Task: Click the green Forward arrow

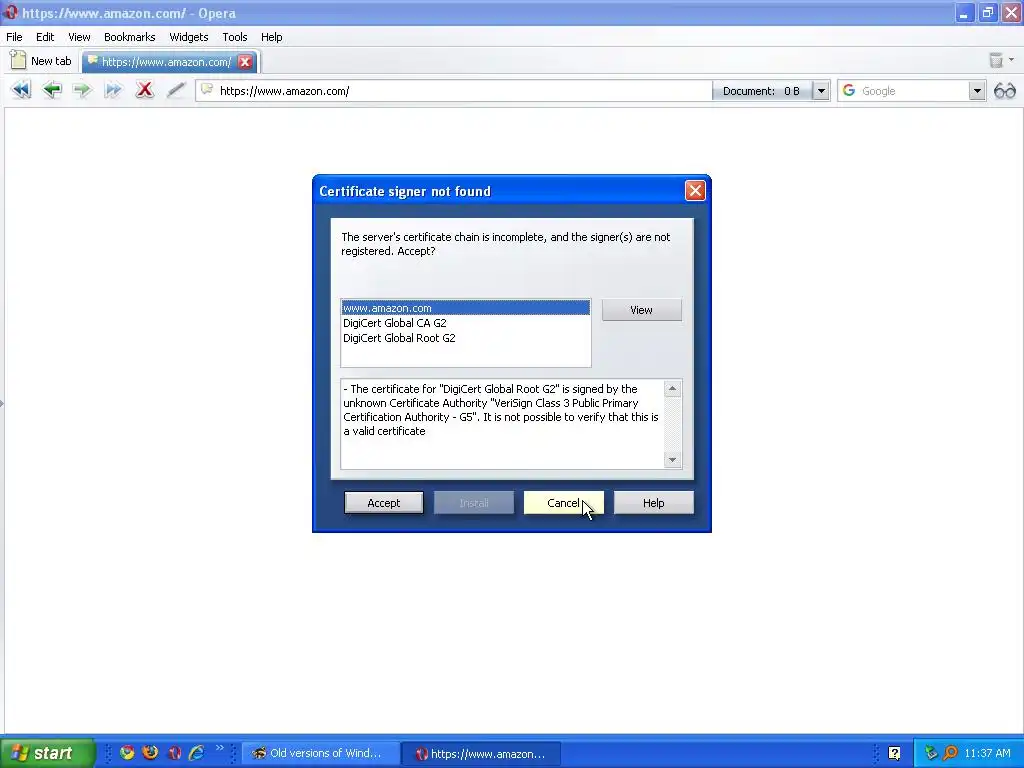Action: pyautogui.click(x=82, y=89)
